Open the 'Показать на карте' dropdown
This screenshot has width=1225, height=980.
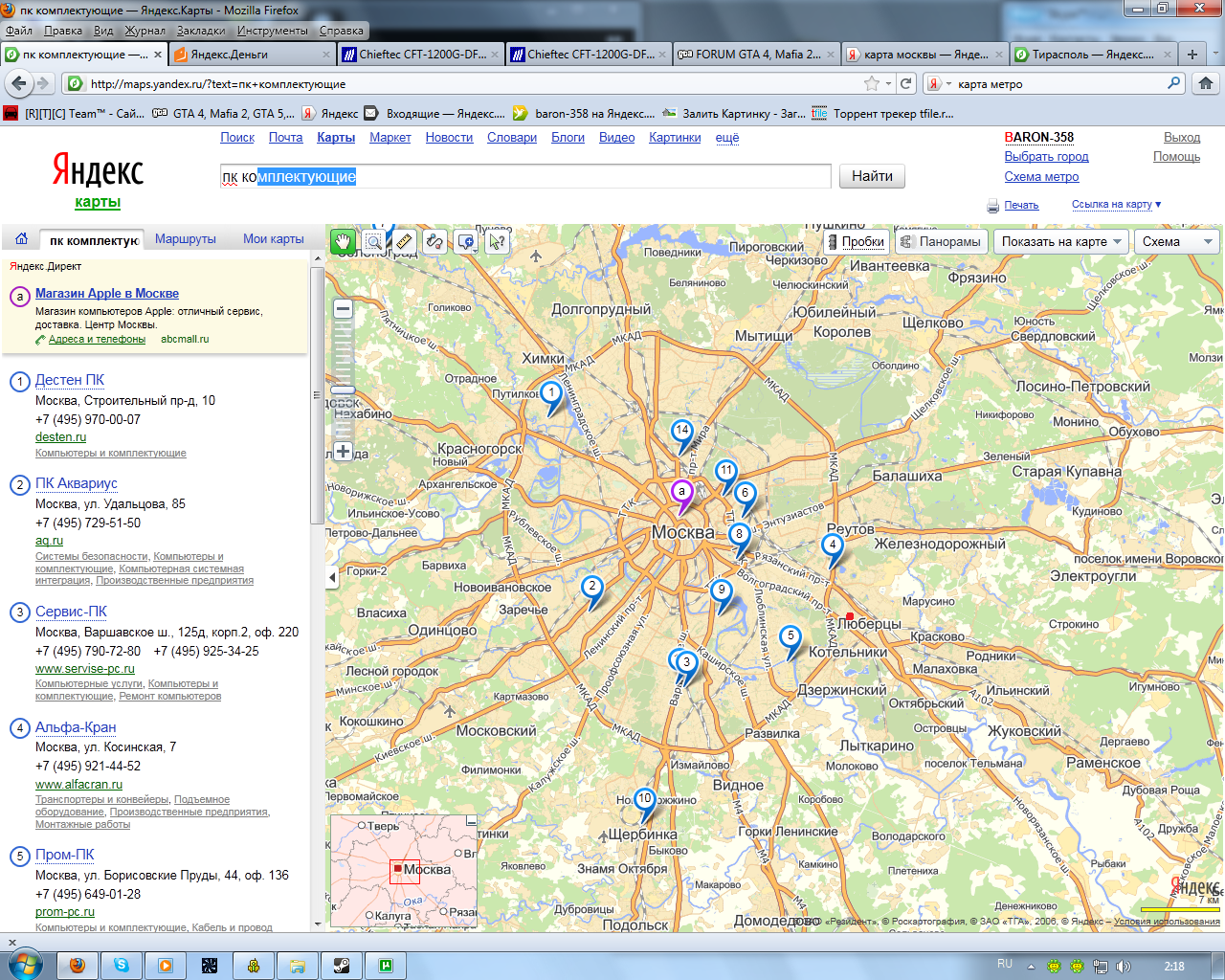click(1061, 241)
